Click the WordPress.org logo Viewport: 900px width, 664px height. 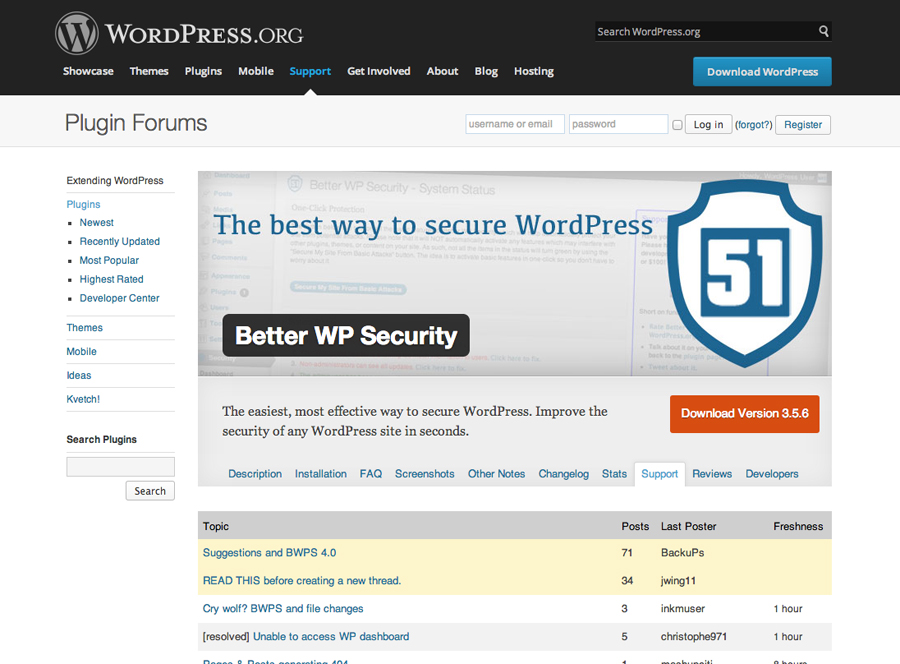point(179,34)
